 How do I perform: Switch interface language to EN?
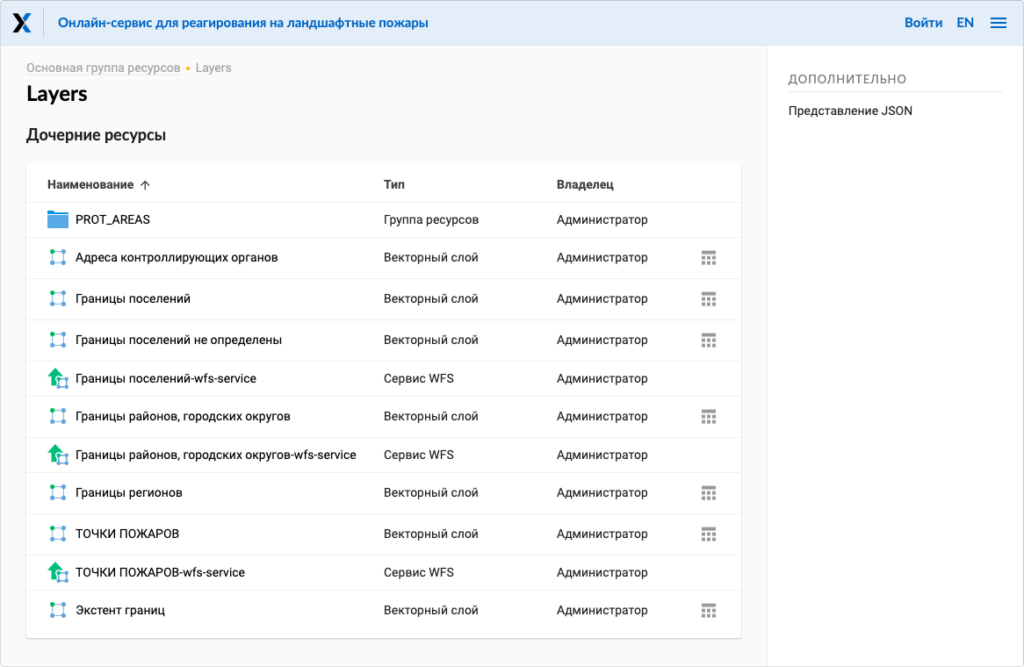(964, 21)
